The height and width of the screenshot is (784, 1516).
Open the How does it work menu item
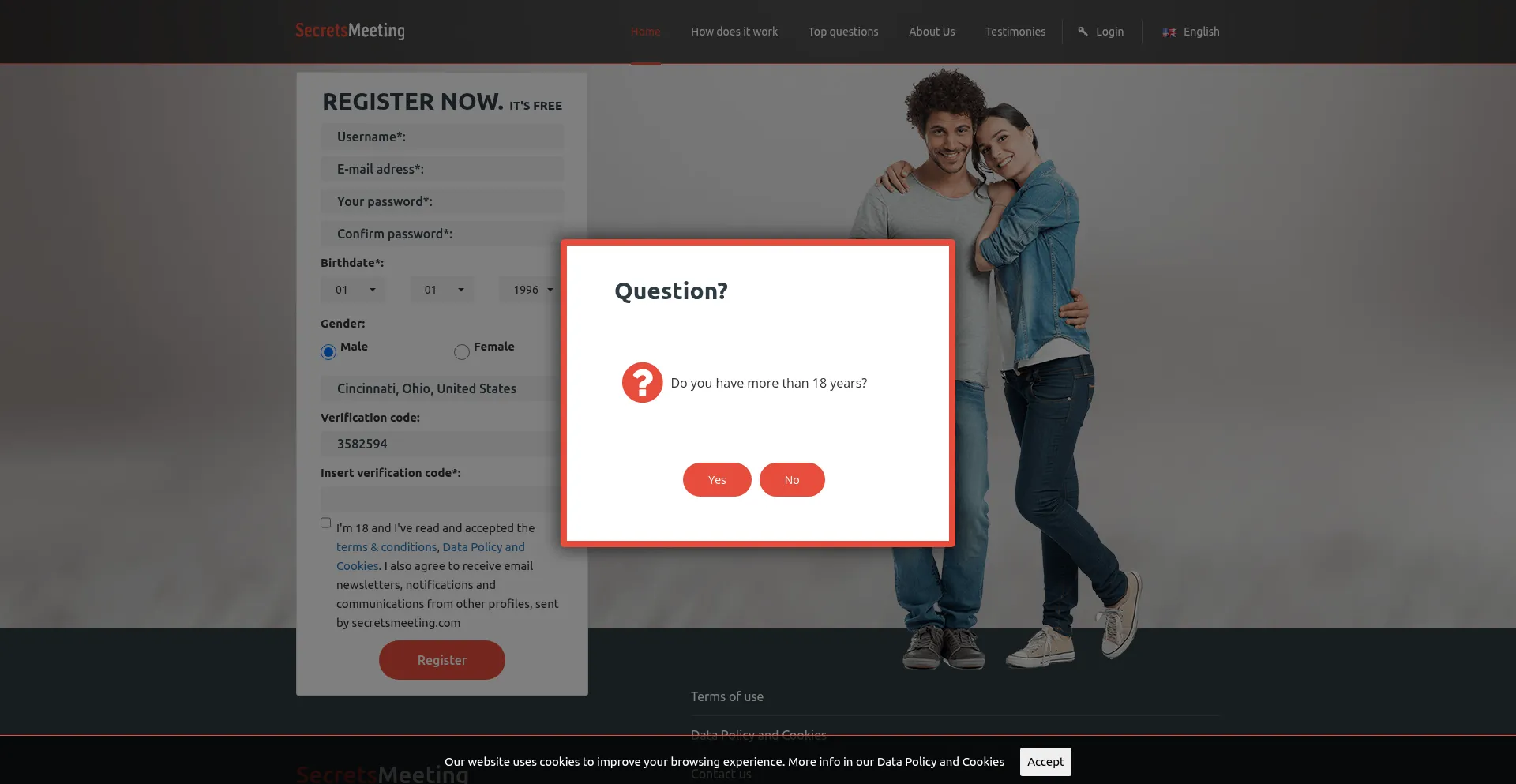click(734, 32)
